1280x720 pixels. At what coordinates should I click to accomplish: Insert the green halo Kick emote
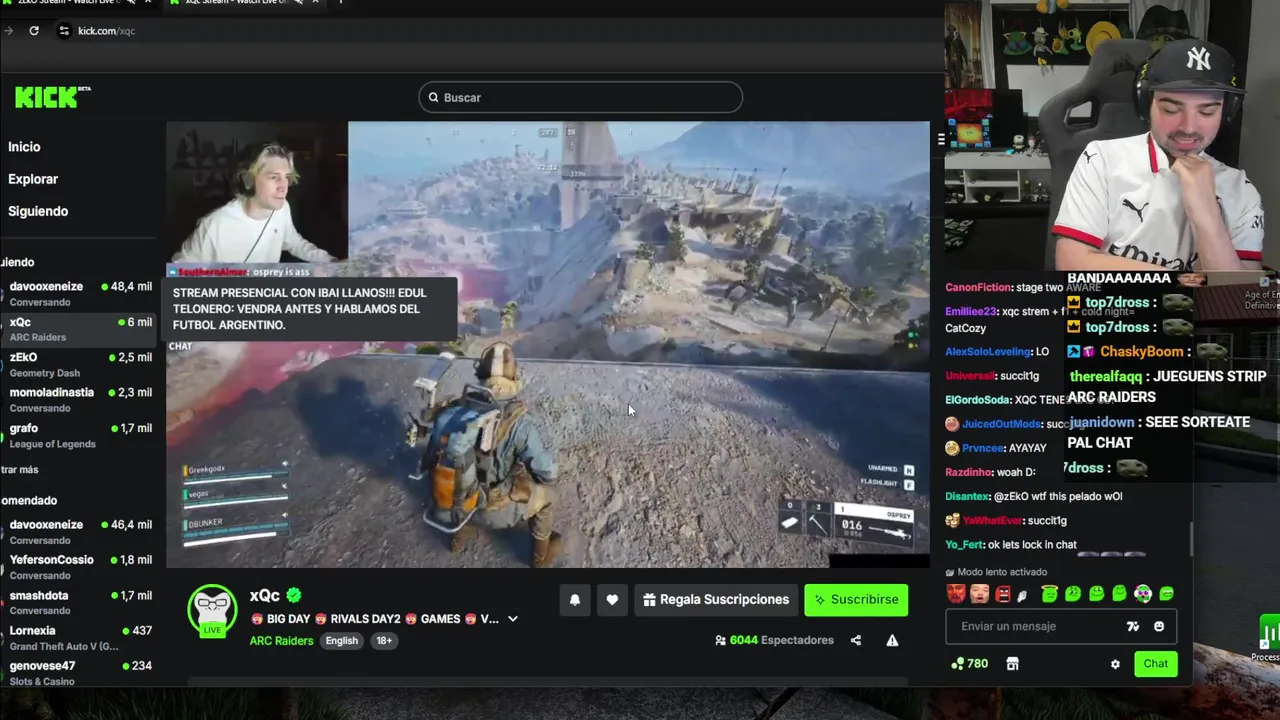point(1049,594)
